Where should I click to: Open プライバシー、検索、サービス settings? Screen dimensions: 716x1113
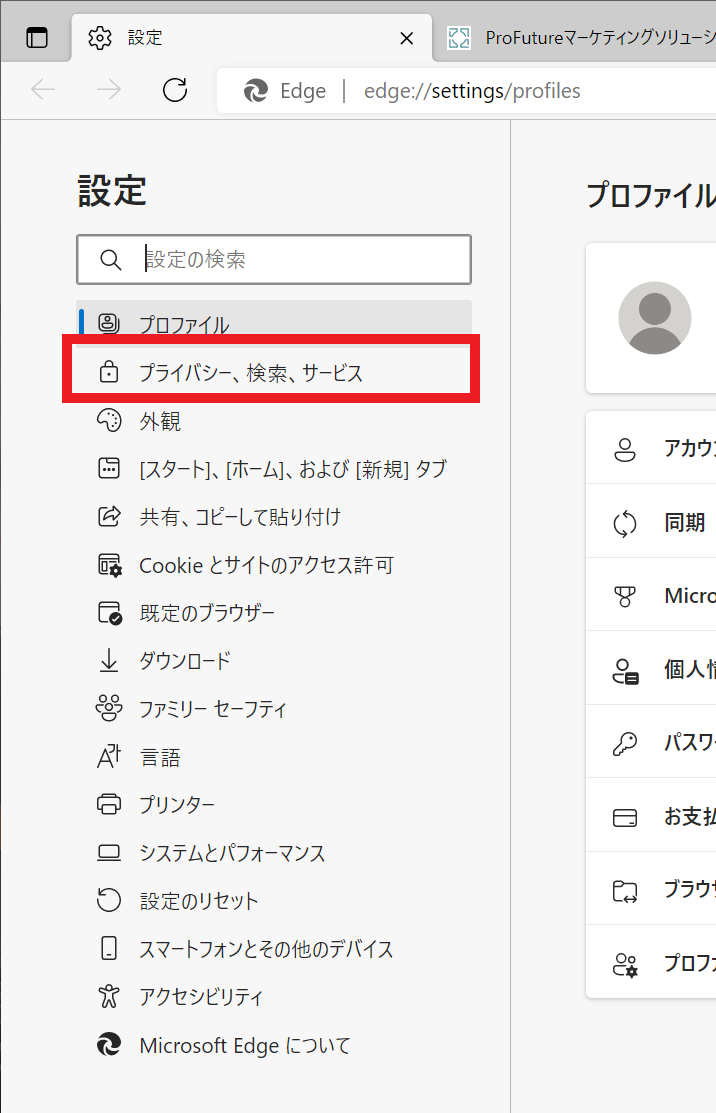(x=274, y=373)
